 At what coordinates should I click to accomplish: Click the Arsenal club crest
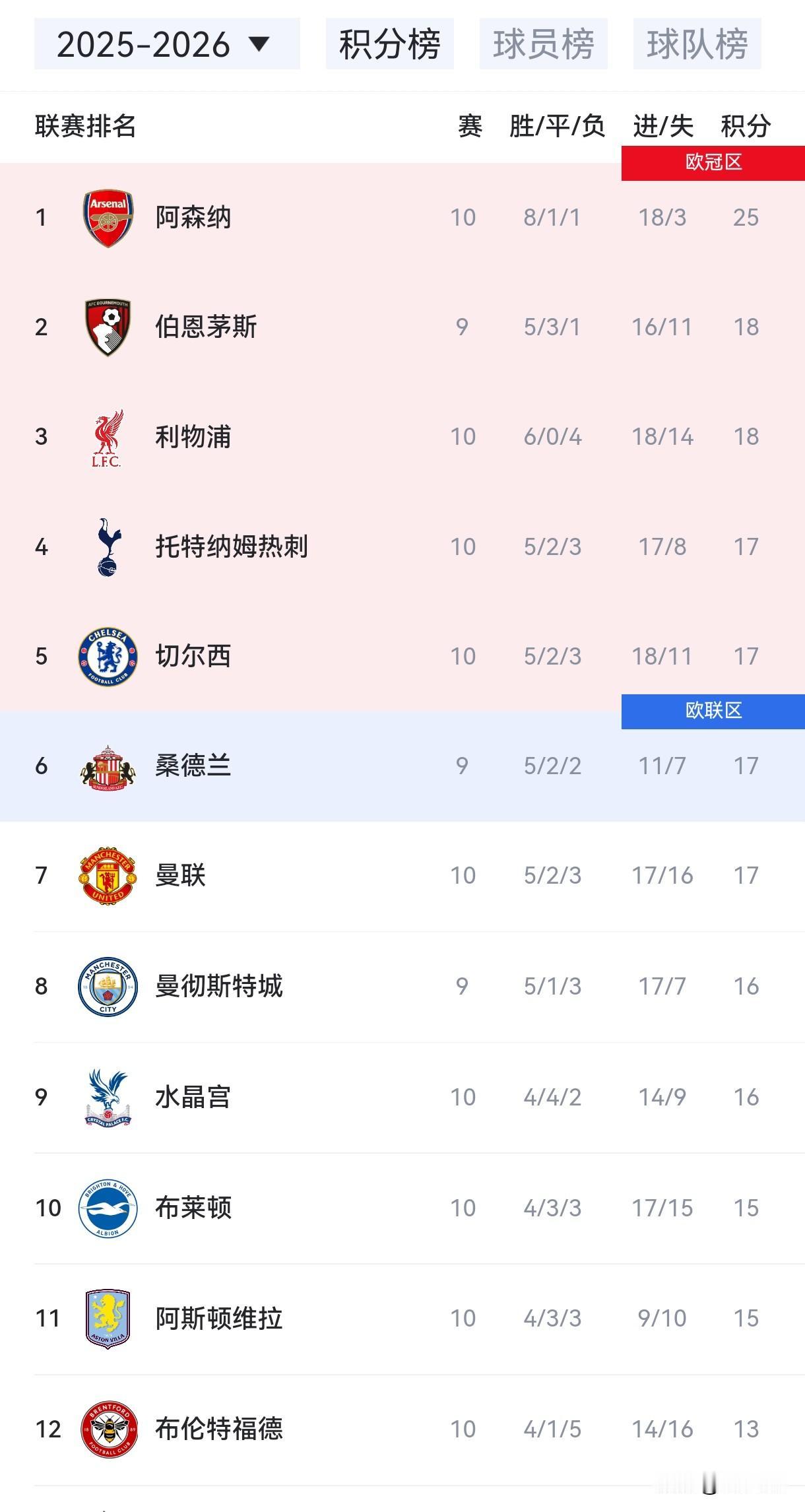coord(108,218)
